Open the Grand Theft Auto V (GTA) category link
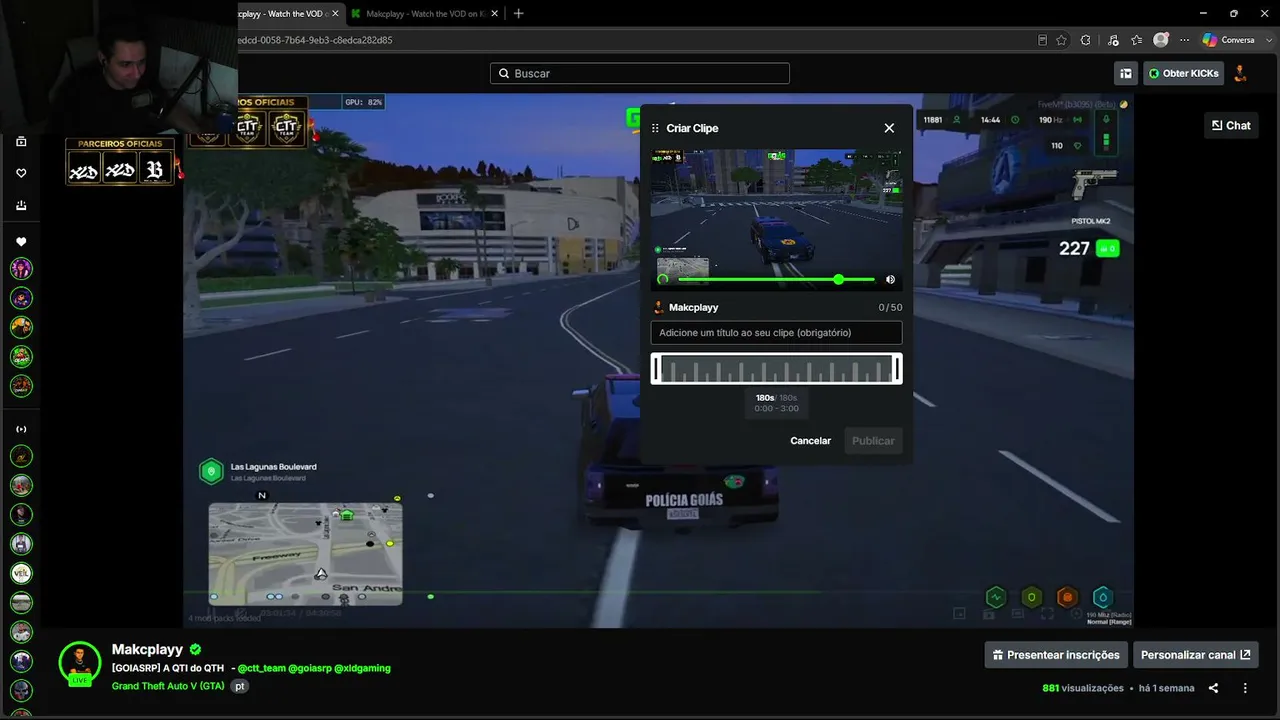The image size is (1280, 720). click(x=168, y=686)
